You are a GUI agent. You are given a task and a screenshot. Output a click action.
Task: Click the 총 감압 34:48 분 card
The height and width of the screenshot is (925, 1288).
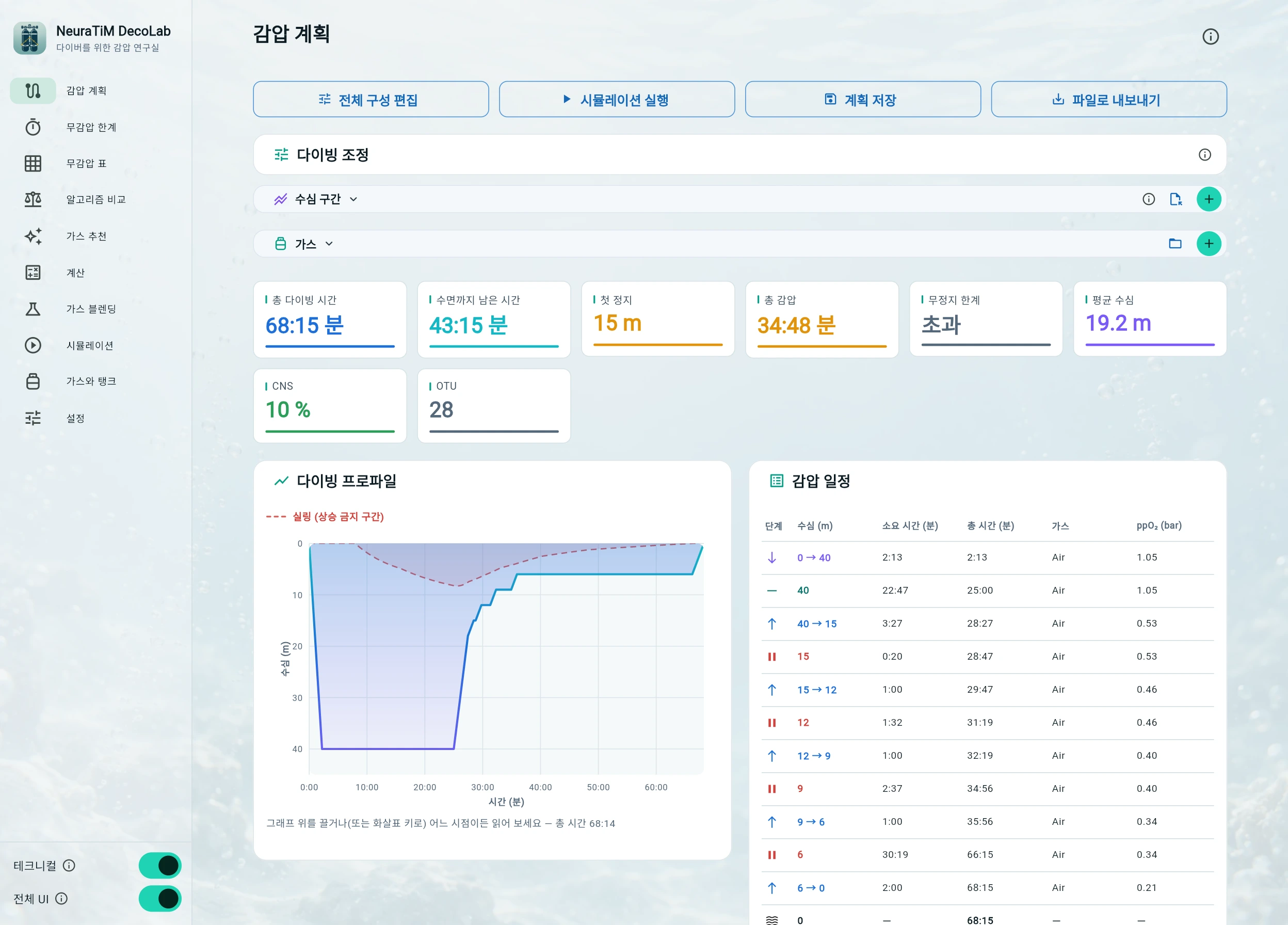(x=822, y=320)
